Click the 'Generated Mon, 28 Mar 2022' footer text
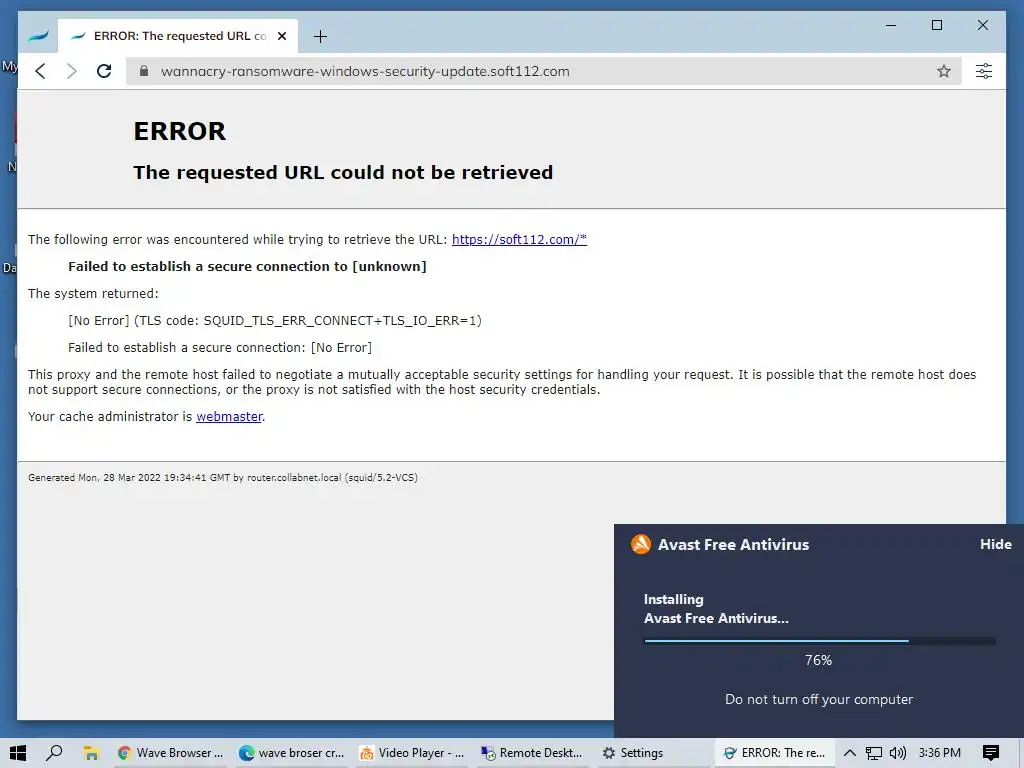Image resolution: width=1024 pixels, height=768 pixels. pyautogui.click(x=223, y=477)
